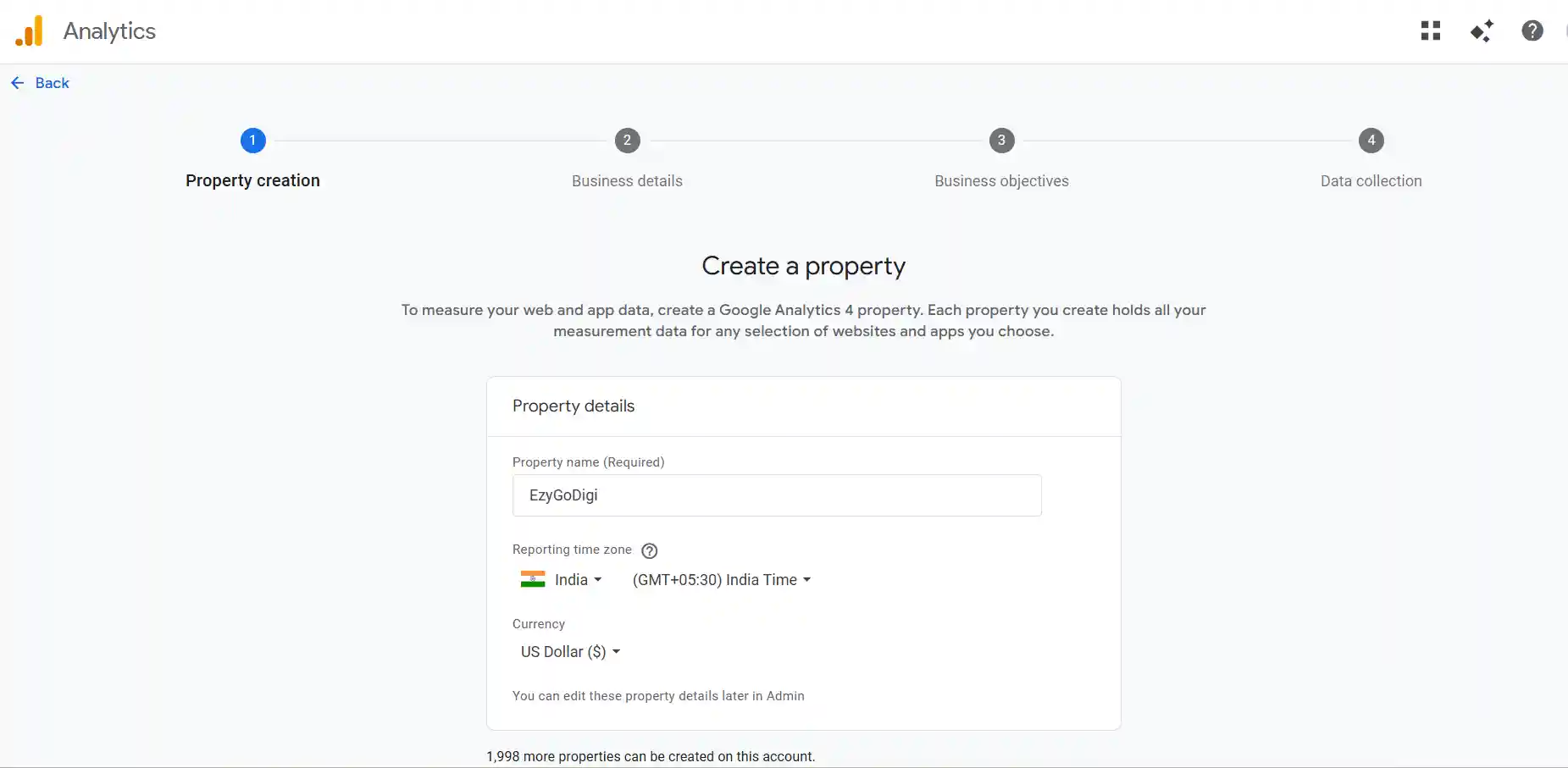This screenshot has width=1568, height=768.
Task: Select the Data collection step
Action: coord(1371,180)
